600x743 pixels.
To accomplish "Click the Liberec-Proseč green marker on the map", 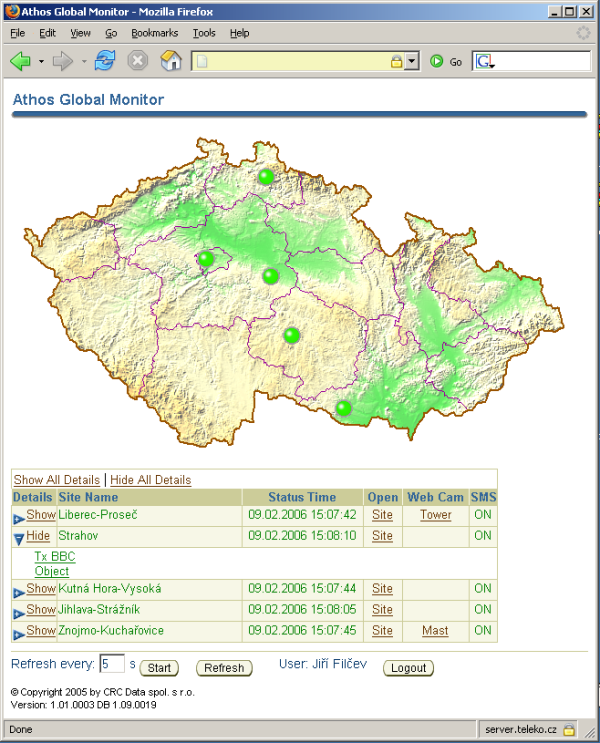I will [x=266, y=177].
